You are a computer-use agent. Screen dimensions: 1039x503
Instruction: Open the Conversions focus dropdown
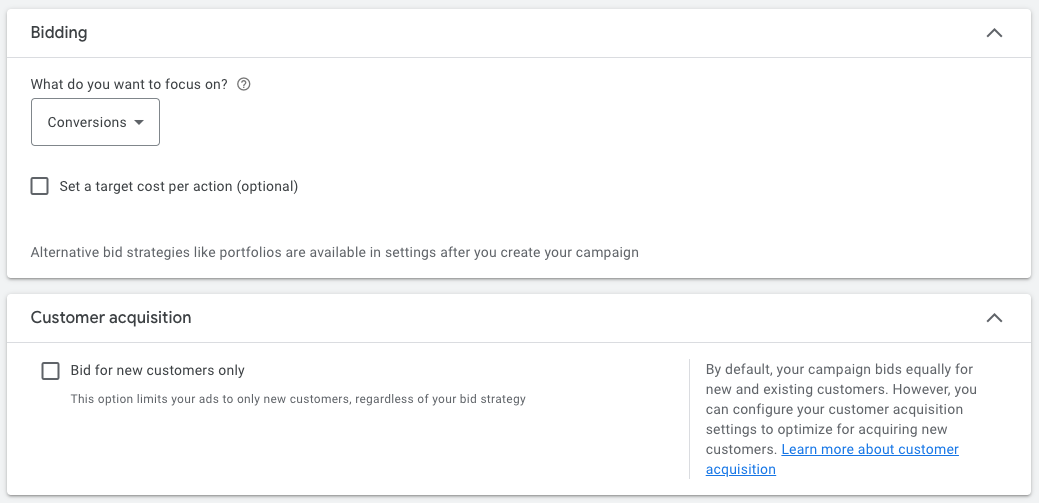pyautogui.click(x=95, y=122)
